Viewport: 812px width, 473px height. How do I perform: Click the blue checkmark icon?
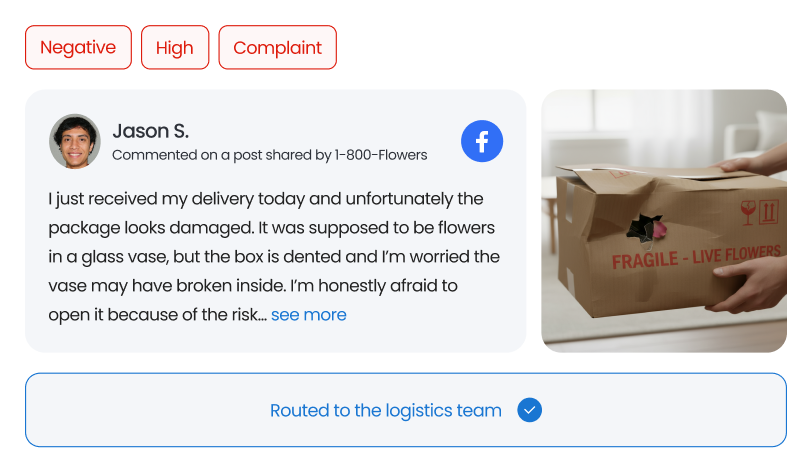[x=530, y=410]
